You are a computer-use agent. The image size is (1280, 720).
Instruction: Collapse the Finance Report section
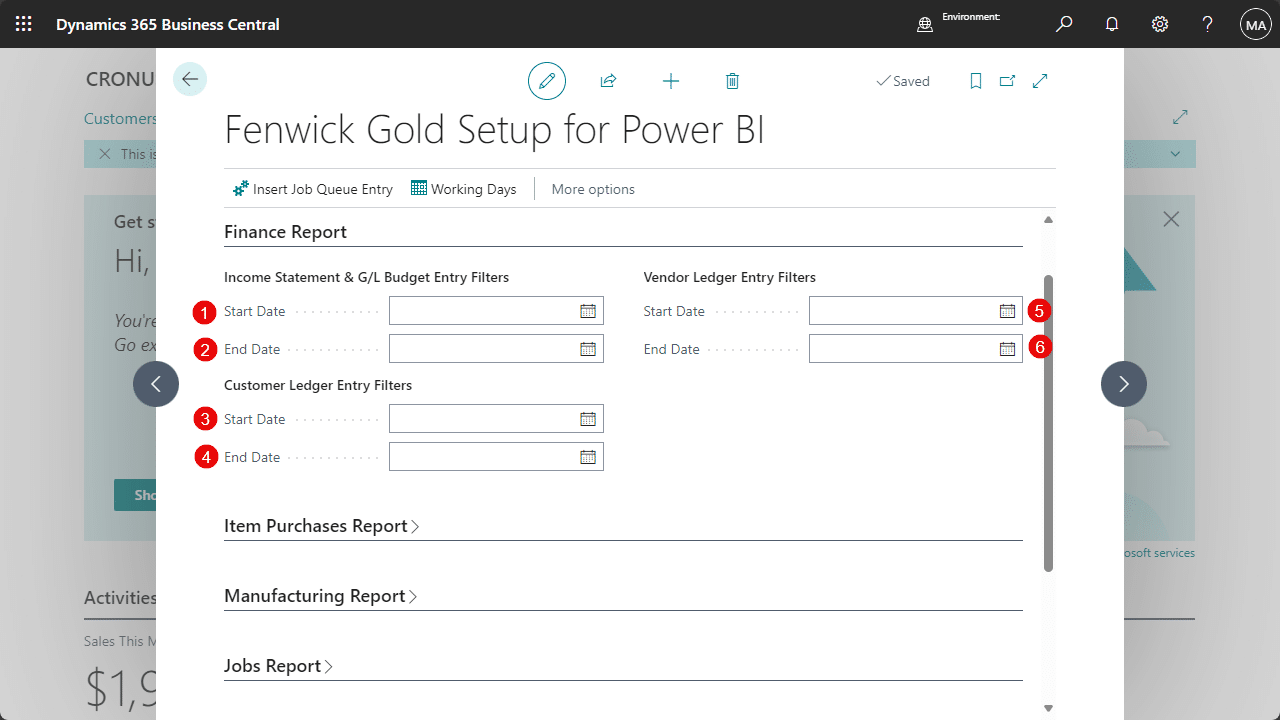click(285, 232)
